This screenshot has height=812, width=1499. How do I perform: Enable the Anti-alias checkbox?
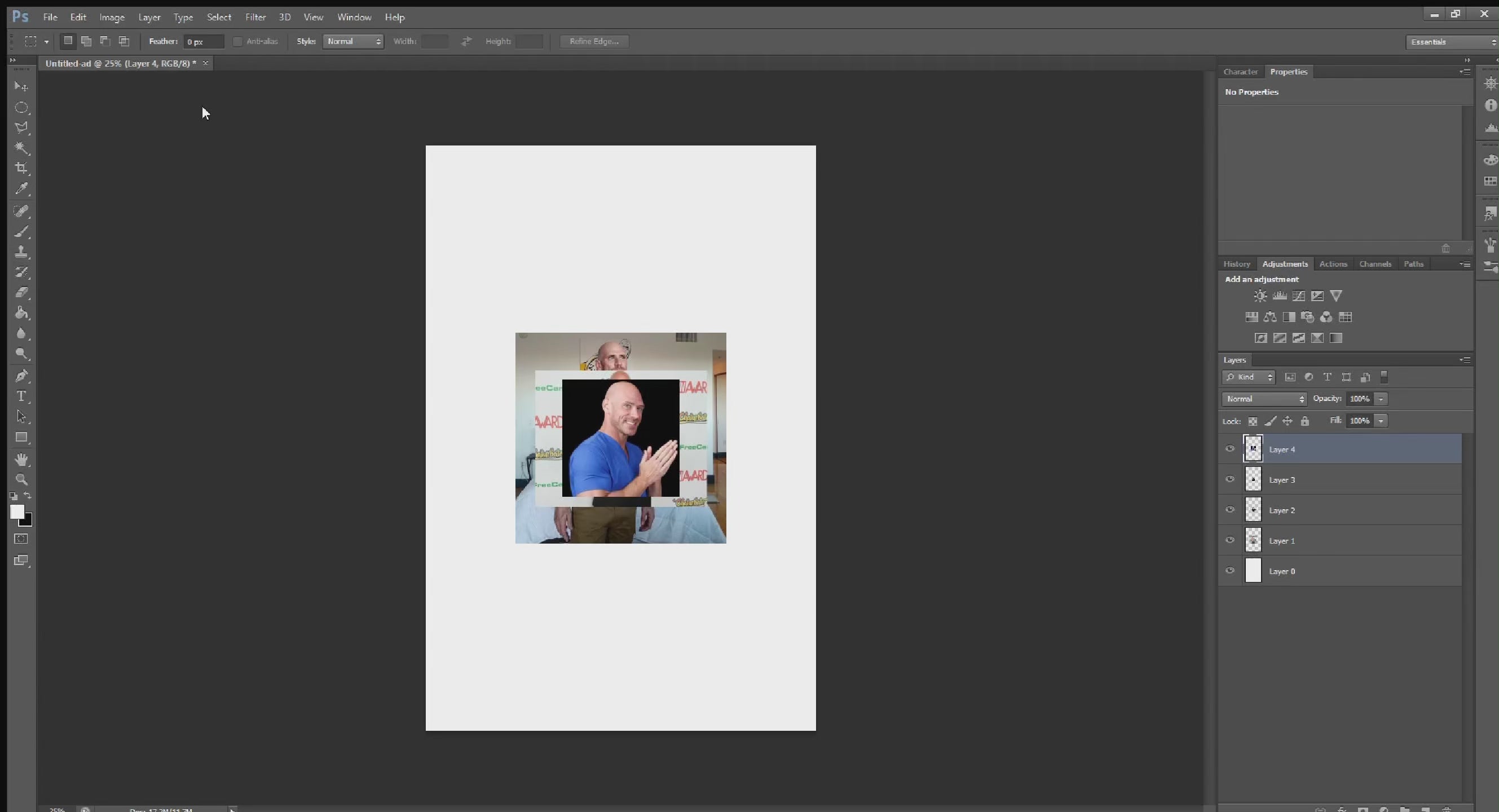pyautogui.click(x=237, y=41)
